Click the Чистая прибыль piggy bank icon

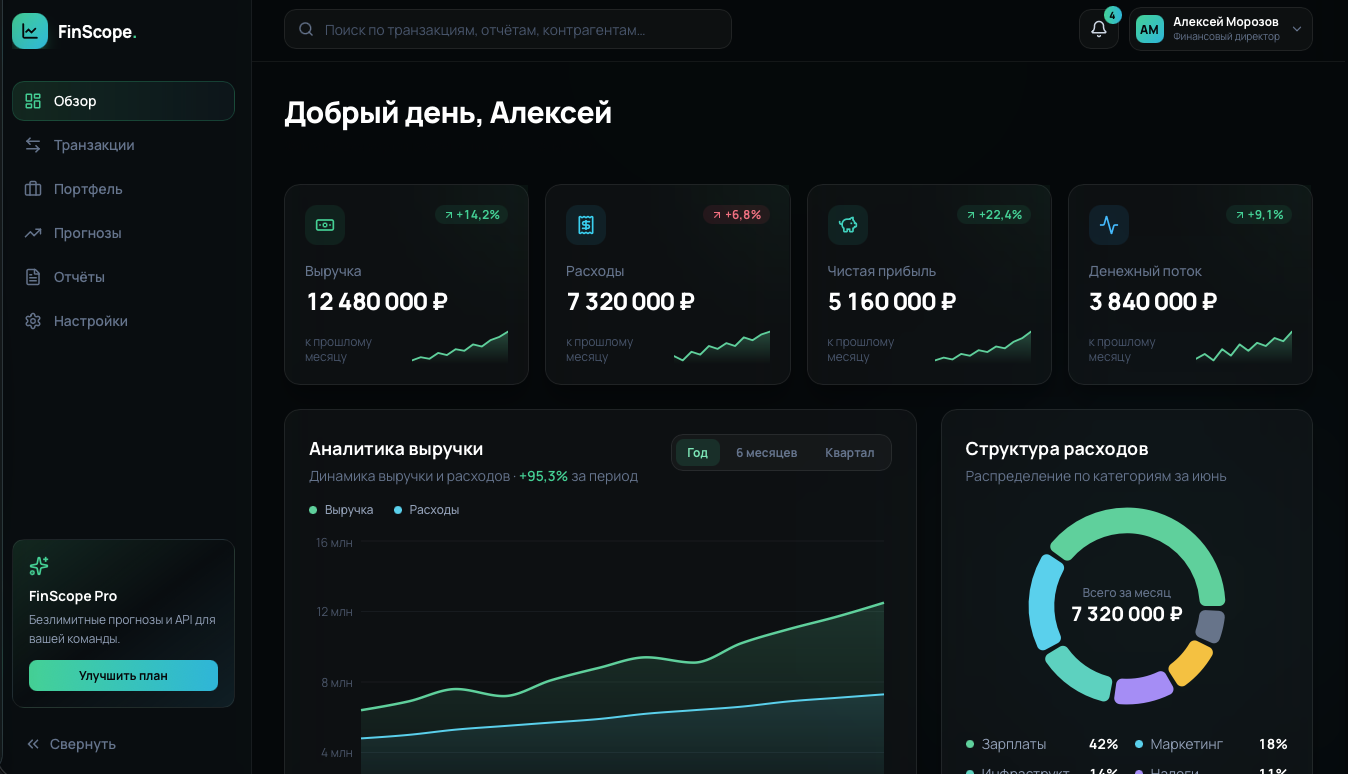(848, 225)
